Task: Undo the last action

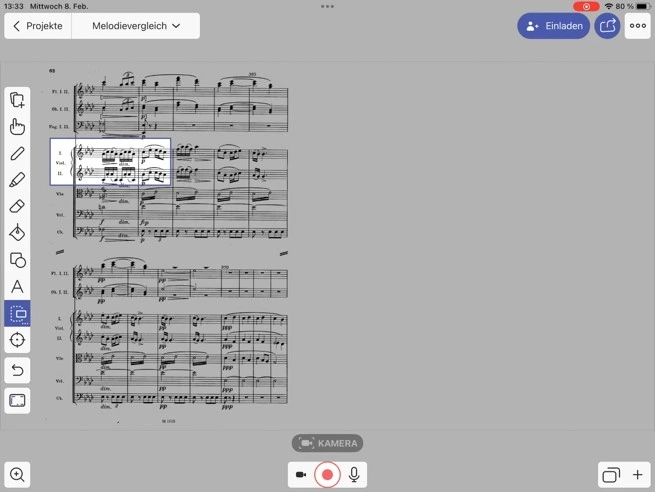Action: [17, 371]
